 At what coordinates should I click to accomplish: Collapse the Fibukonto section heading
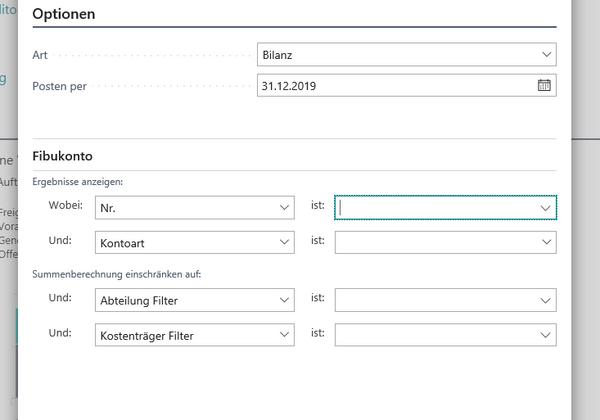(x=65, y=157)
